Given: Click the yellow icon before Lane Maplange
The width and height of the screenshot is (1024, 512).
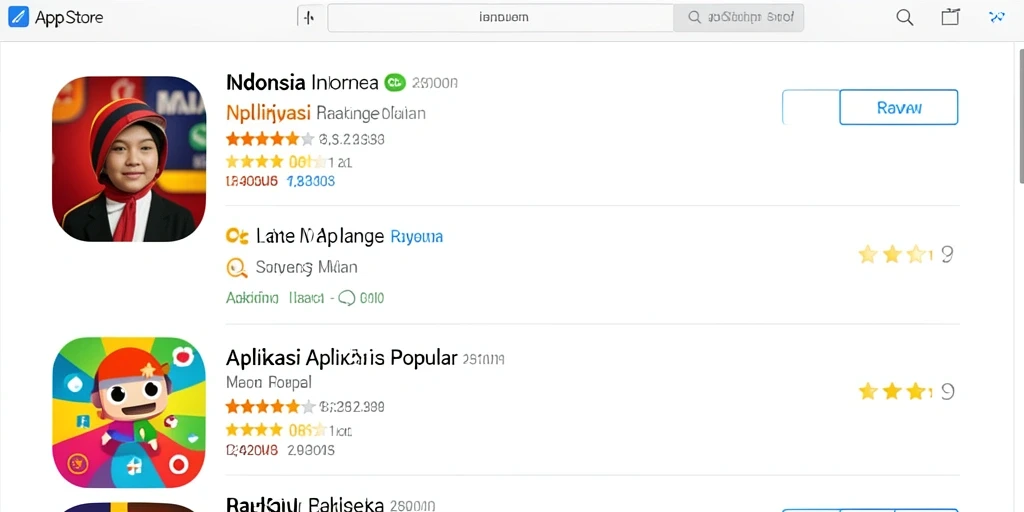Looking at the screenshot, I should point(237,236).
